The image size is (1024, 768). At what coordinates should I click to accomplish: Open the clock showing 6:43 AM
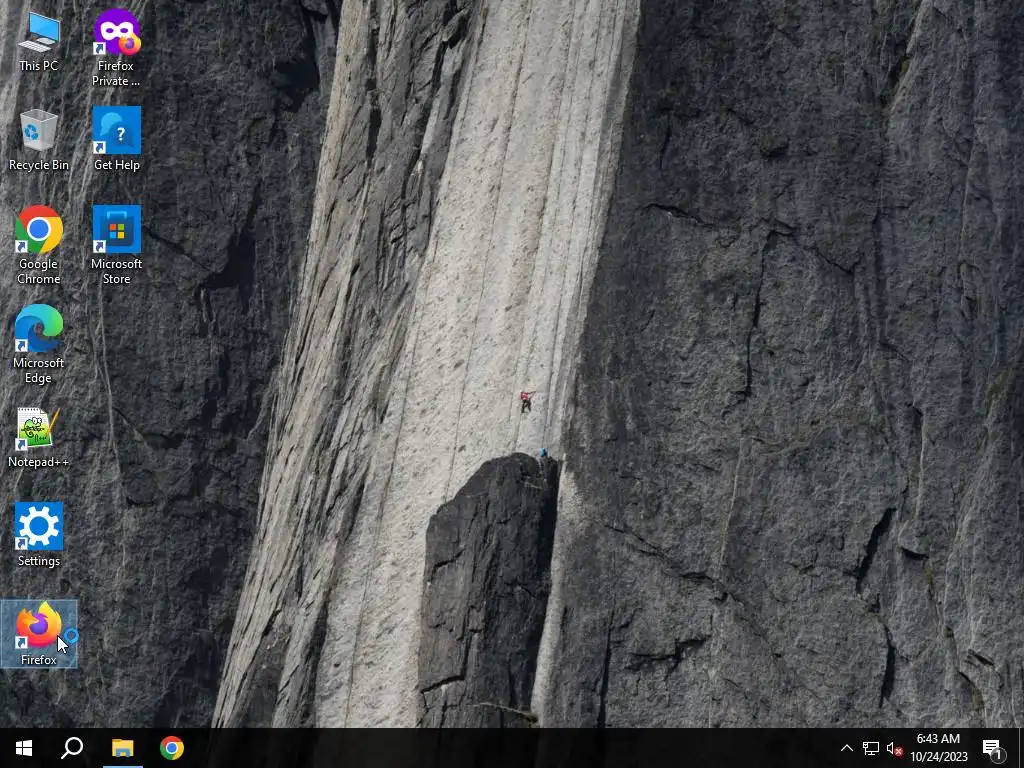(938, 748)
